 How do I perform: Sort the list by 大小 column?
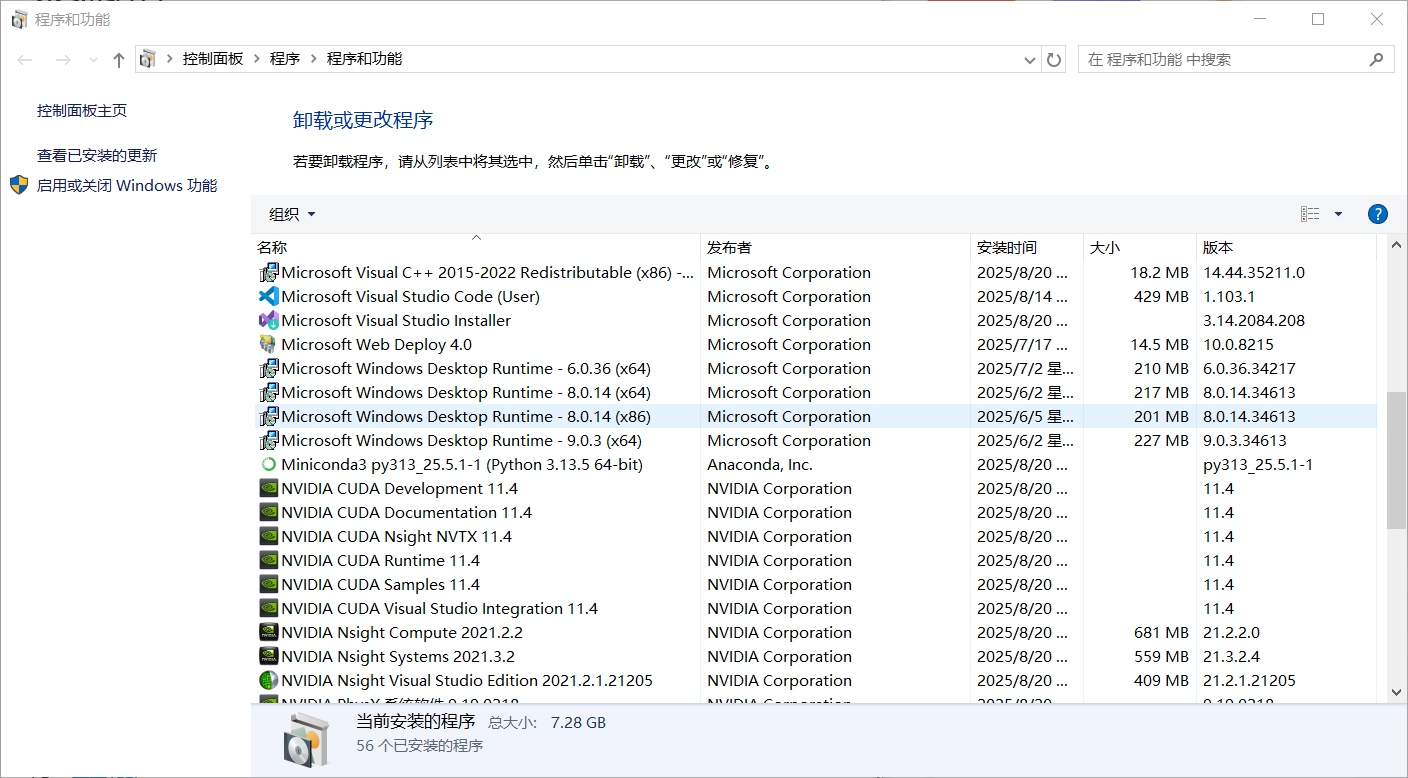[x=1139, y=247]
